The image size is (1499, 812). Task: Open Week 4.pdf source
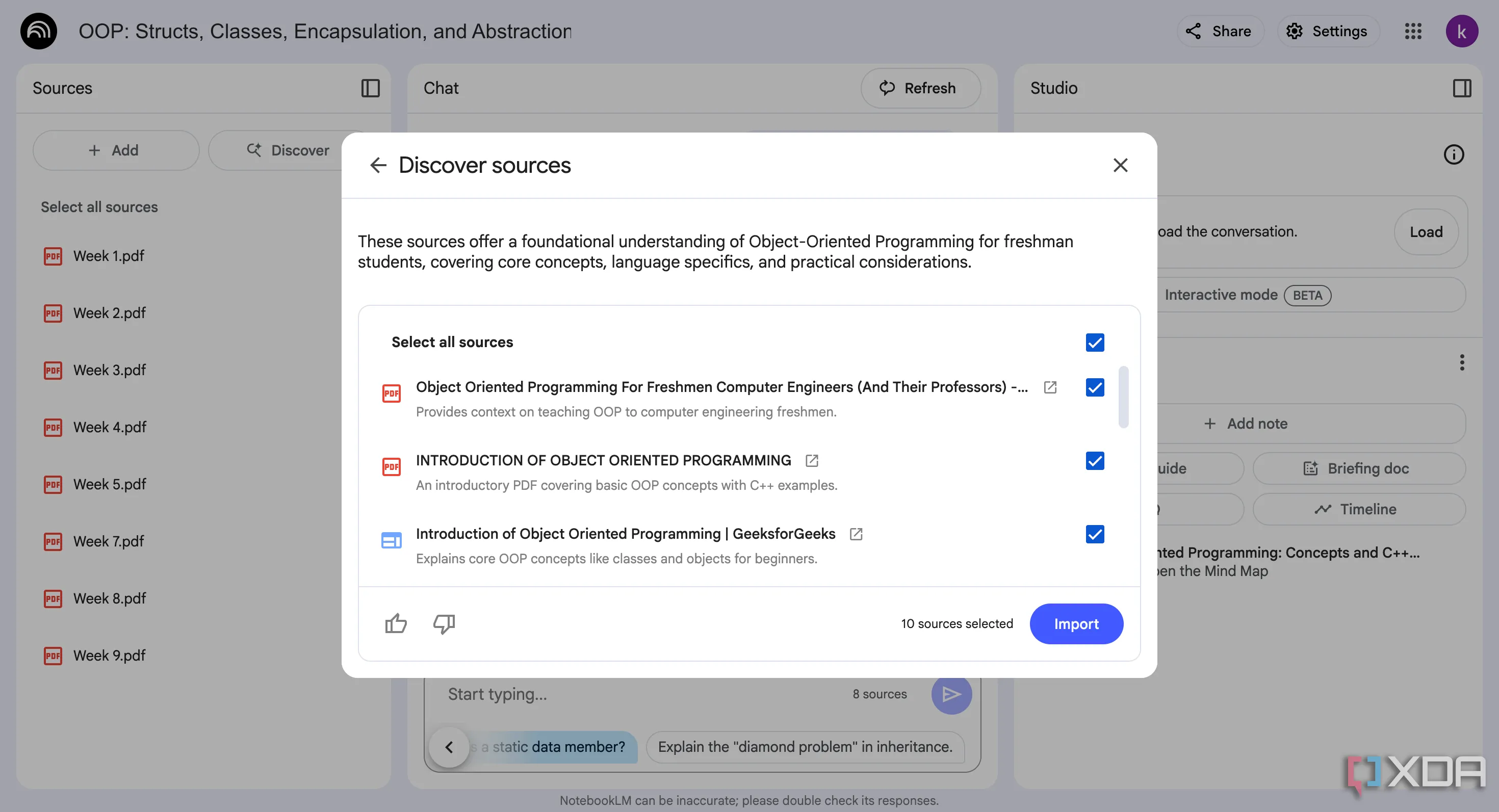pyautogui.click(x=110, y=427)
